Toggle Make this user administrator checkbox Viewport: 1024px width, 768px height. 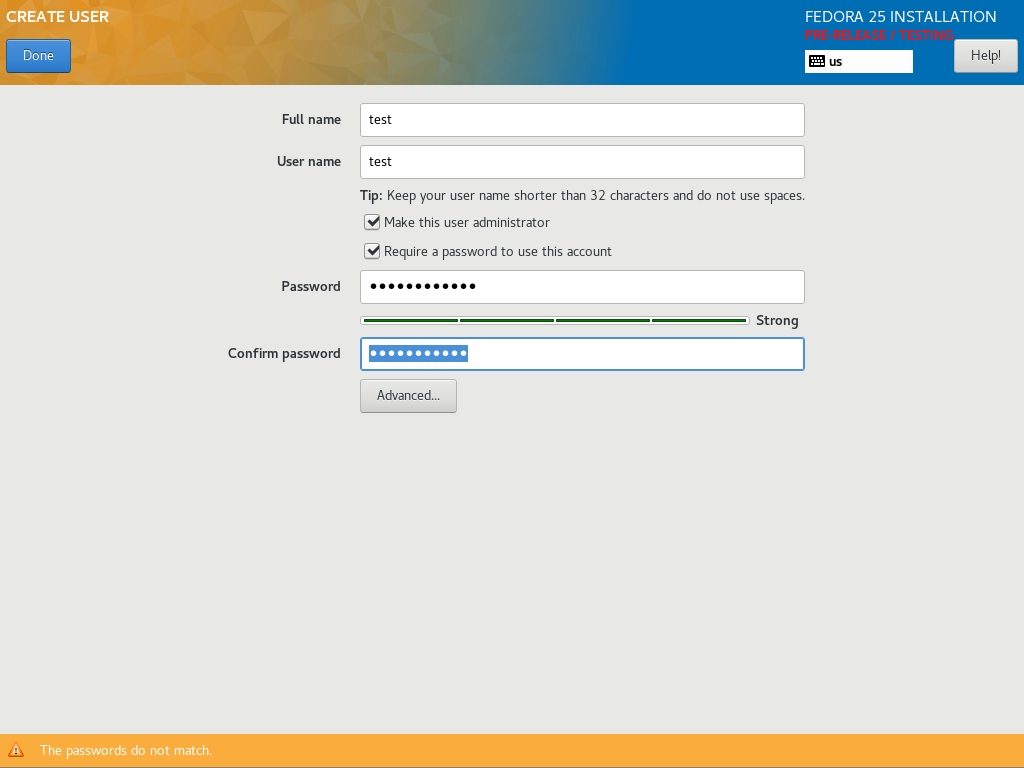click(x=372, y=222)
